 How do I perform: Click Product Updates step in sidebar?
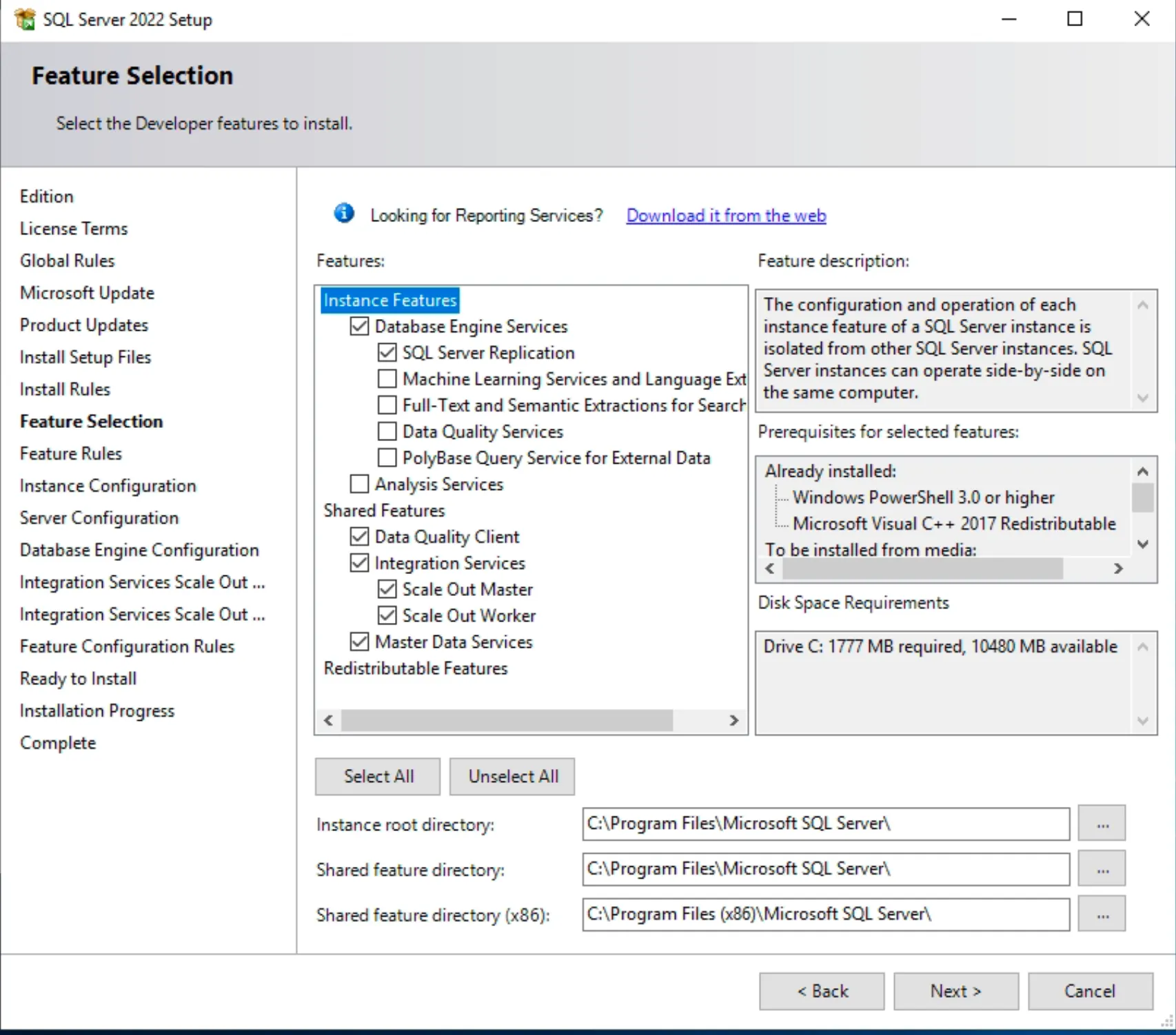[x=84, y=325]
